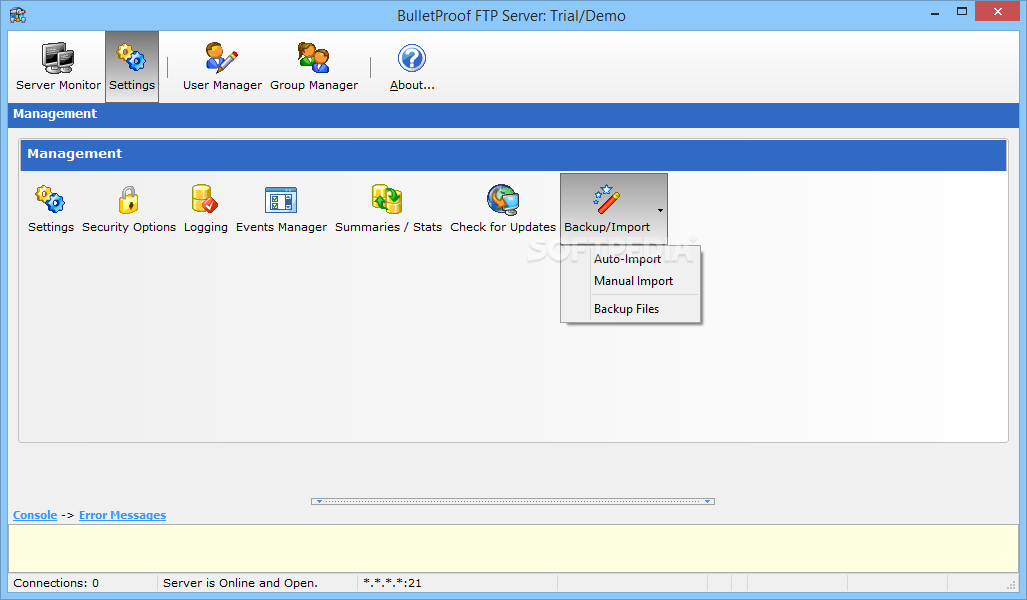Minimize the BulletProof FTP Server window
This screenshot has width=1027, height=600.
[x=935, y=12]
